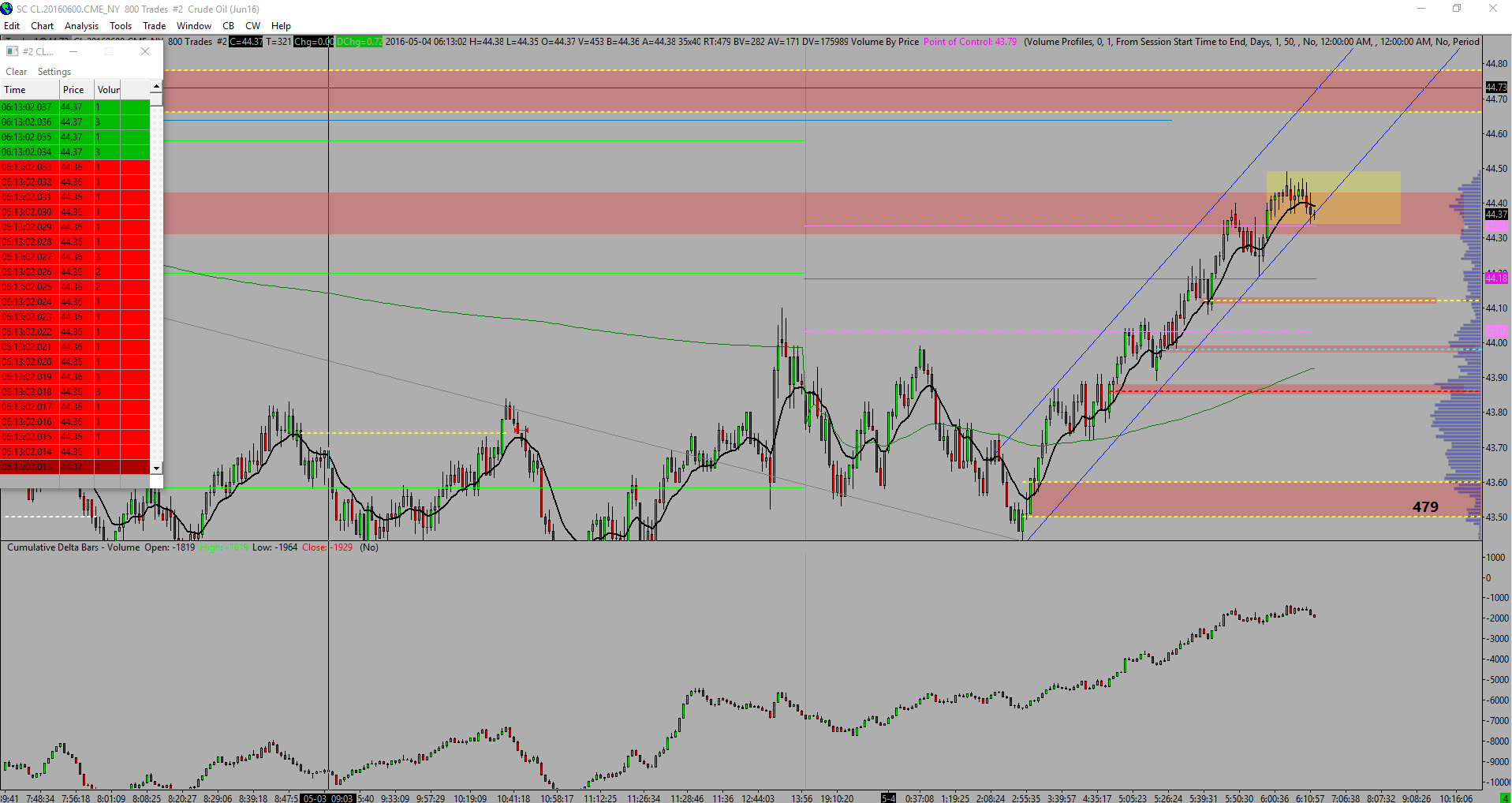Click the Sierra Chart globe icon in title bar
This screenshot has height=803, width=1512.
pyautogui.click(x=7, y=9)
